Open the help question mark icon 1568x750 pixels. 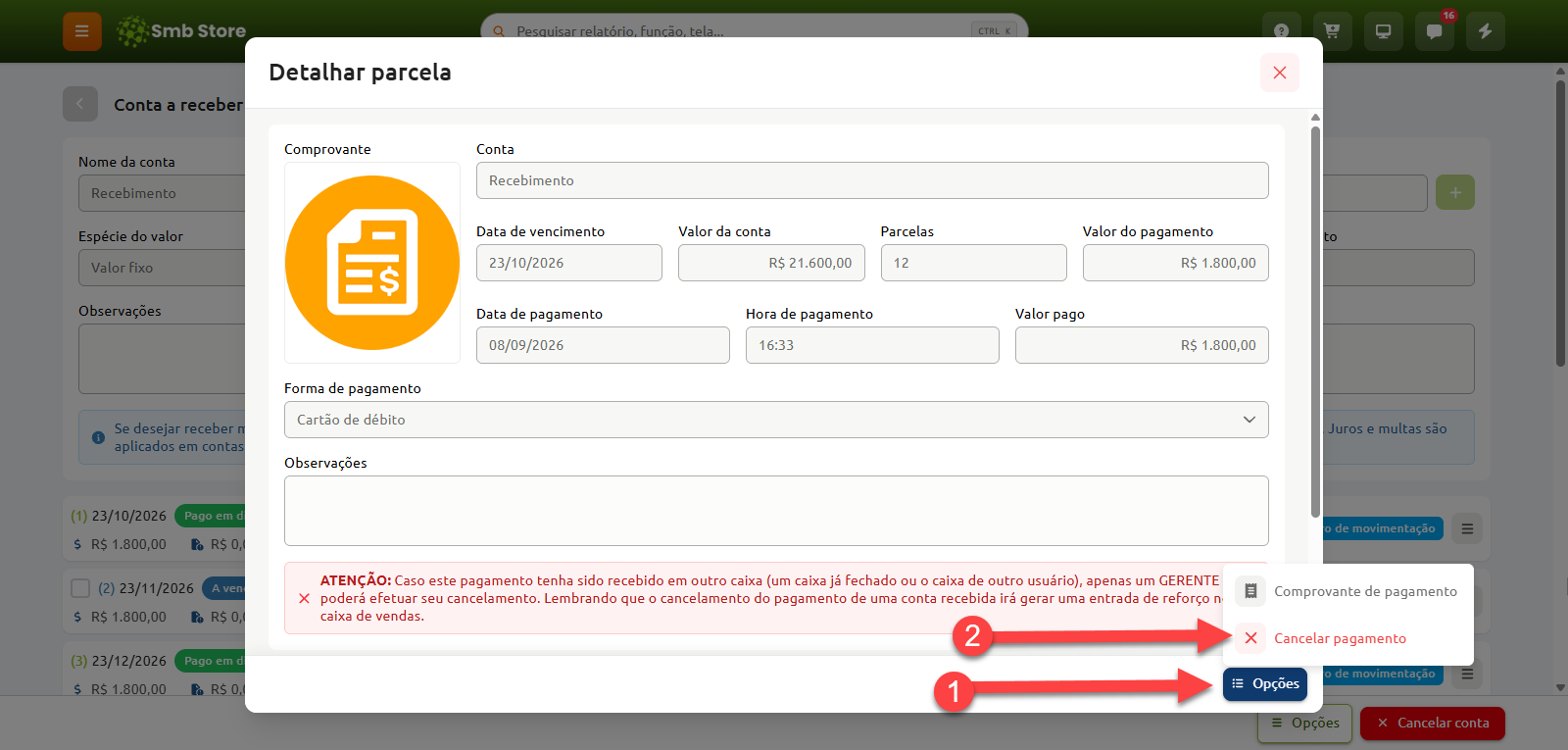(x=1281, y=31)
